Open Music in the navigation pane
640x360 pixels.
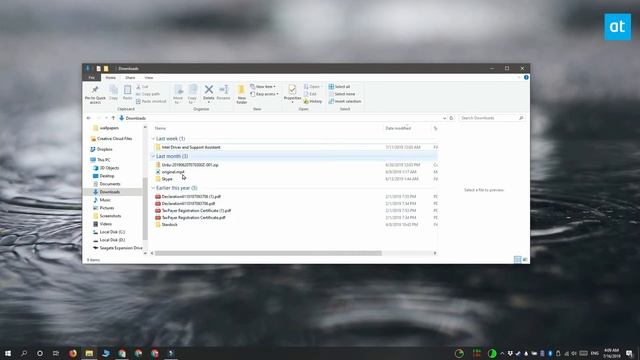[105, 200]
